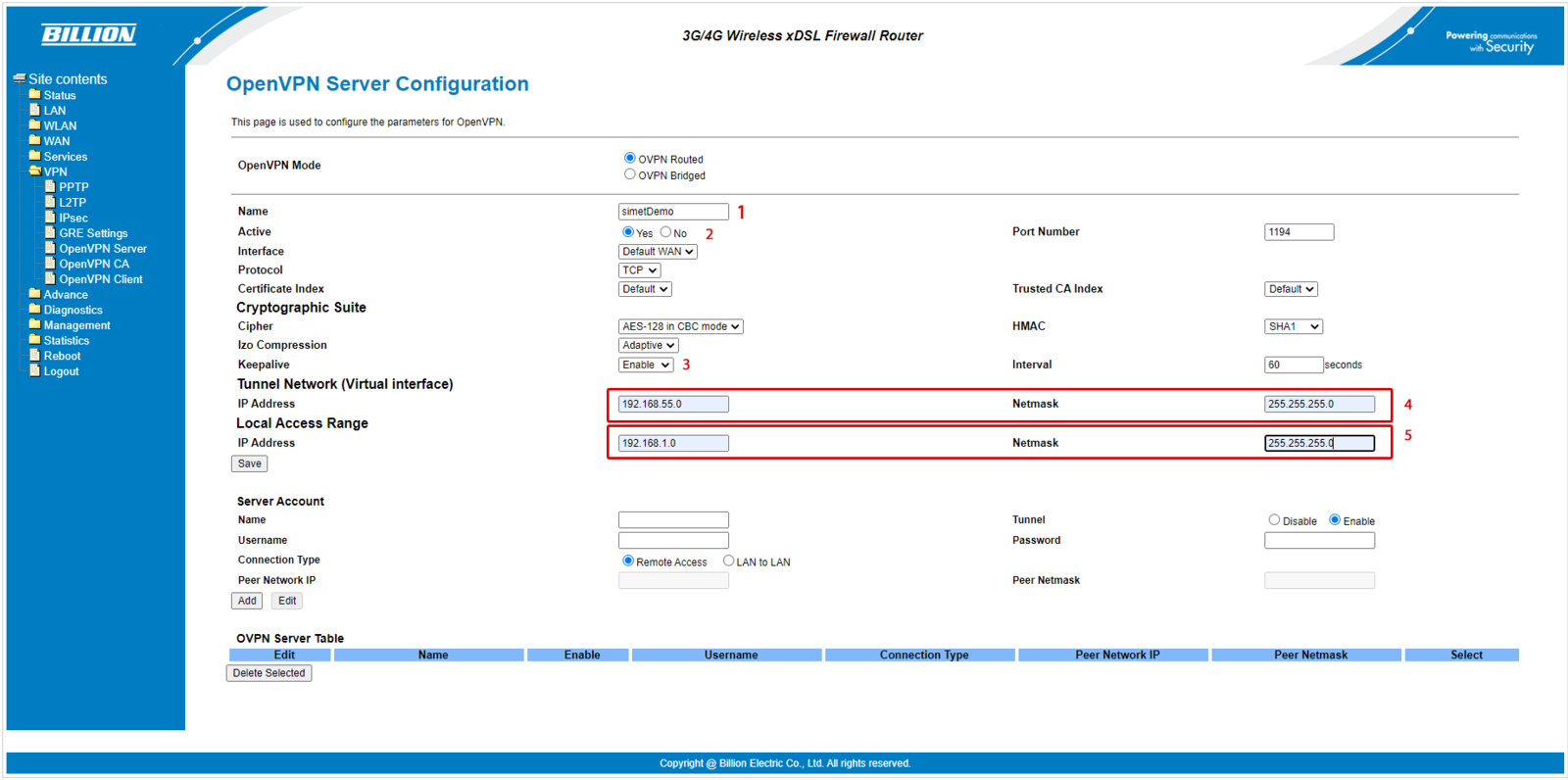Select the OVPN Bridged mode option
This screenshot has width=1568, height=780.
(x=629, y=174)
